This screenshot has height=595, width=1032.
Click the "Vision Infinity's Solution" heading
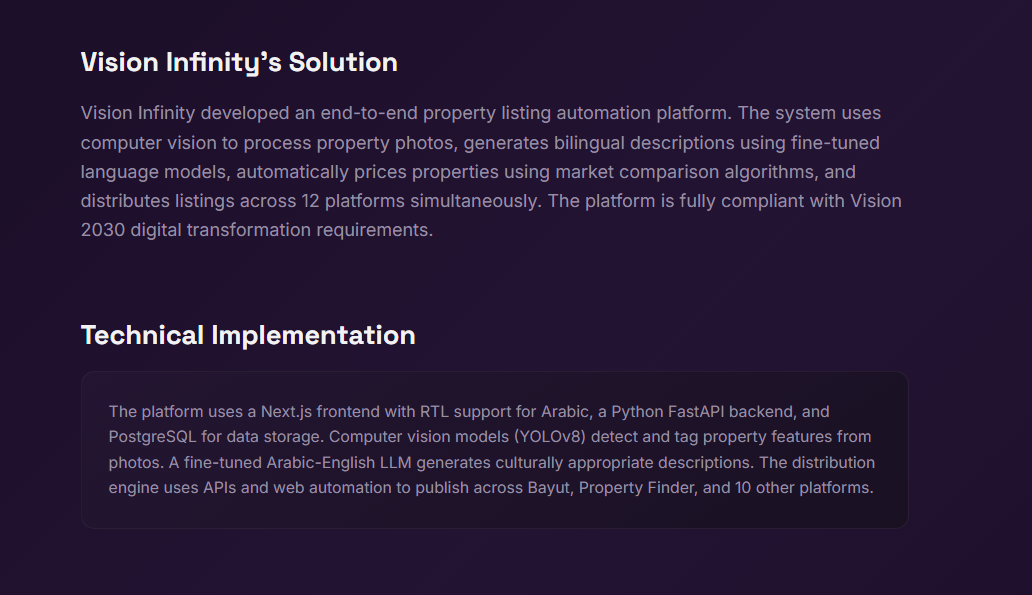coord(239,63)
